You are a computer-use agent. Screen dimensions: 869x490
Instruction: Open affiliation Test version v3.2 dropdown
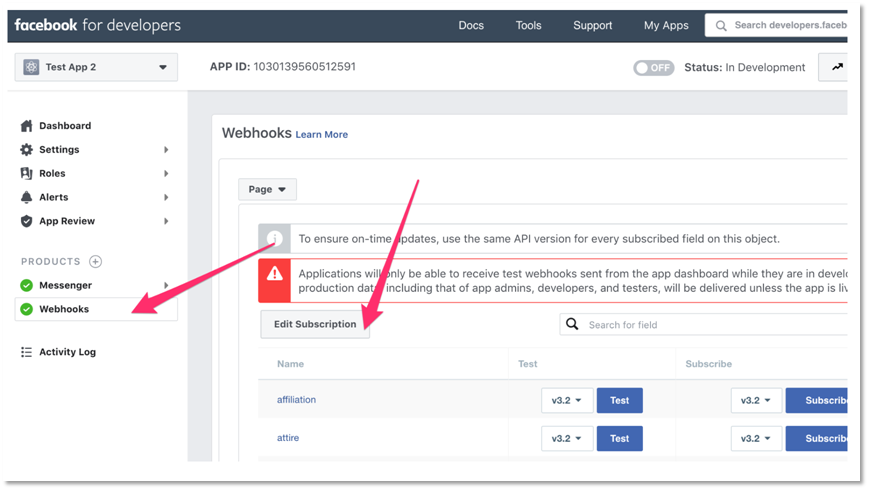pyautogui.click(x=567, y=400)
